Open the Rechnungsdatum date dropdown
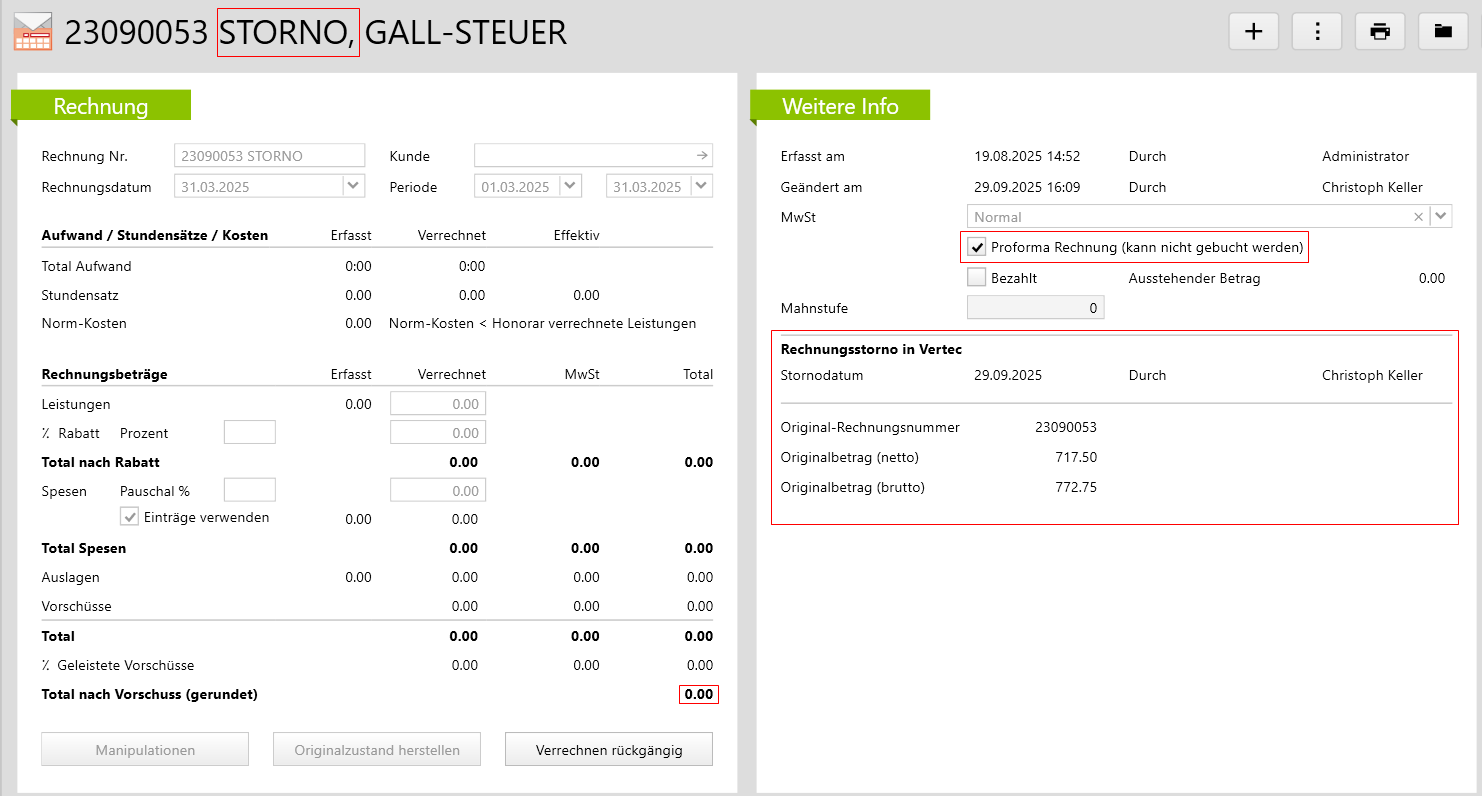Image resolution: width=1482 pixels, height=796 pixels. coord(354,186)
